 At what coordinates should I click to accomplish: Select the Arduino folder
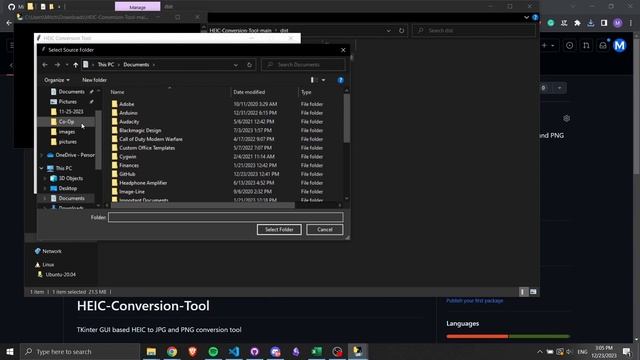coord(128,113)
